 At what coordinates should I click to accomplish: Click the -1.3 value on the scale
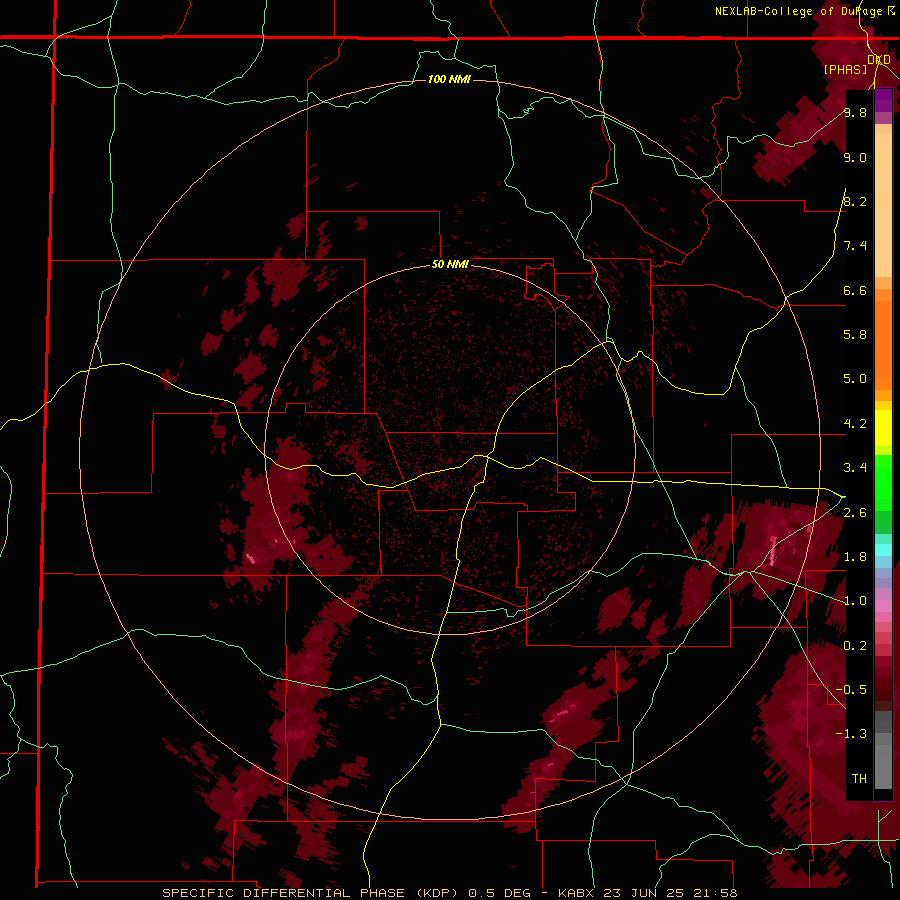point(851,734)
